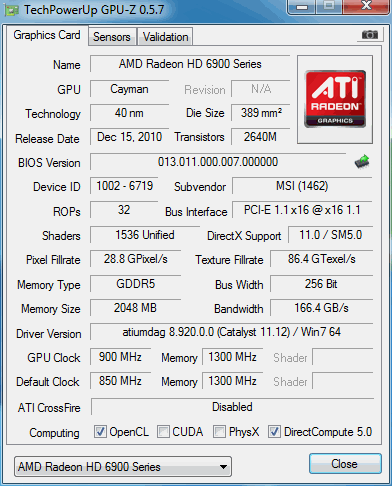Toggle the CUDA checkbox
The width and height of the screenshot is (392, 486).
(163, 431)
